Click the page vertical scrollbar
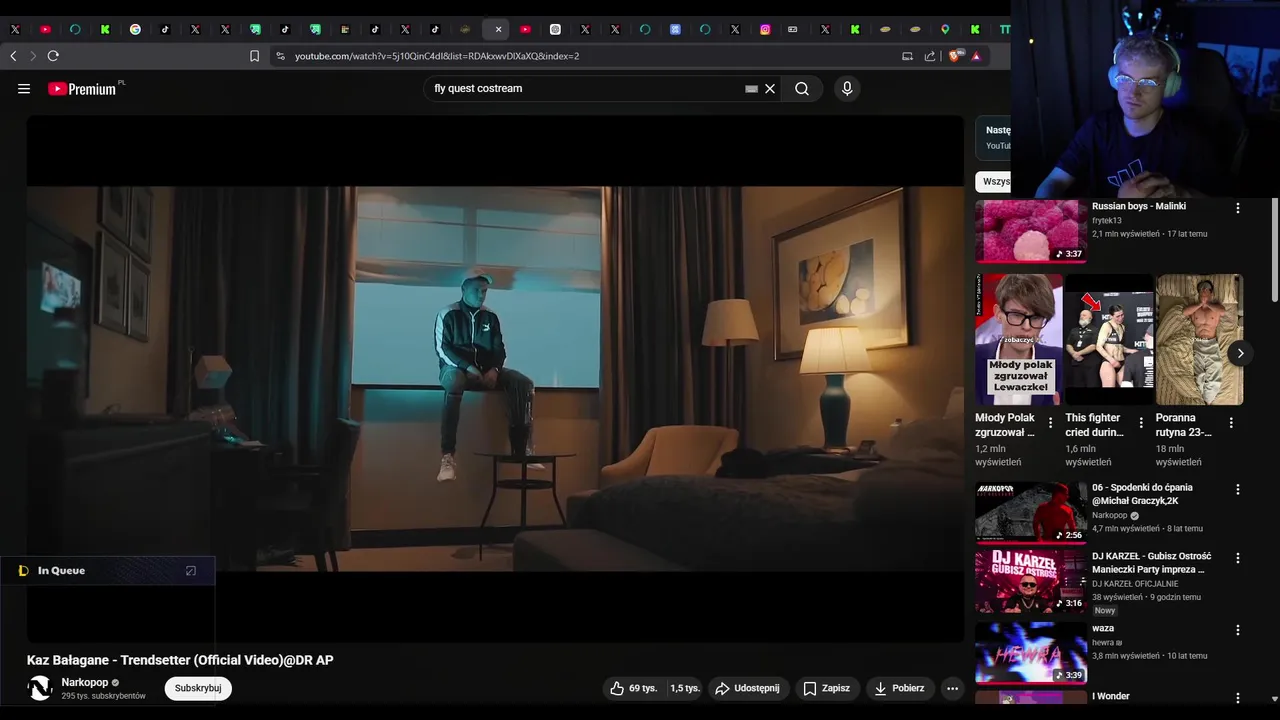 (x=1274, y=250)
